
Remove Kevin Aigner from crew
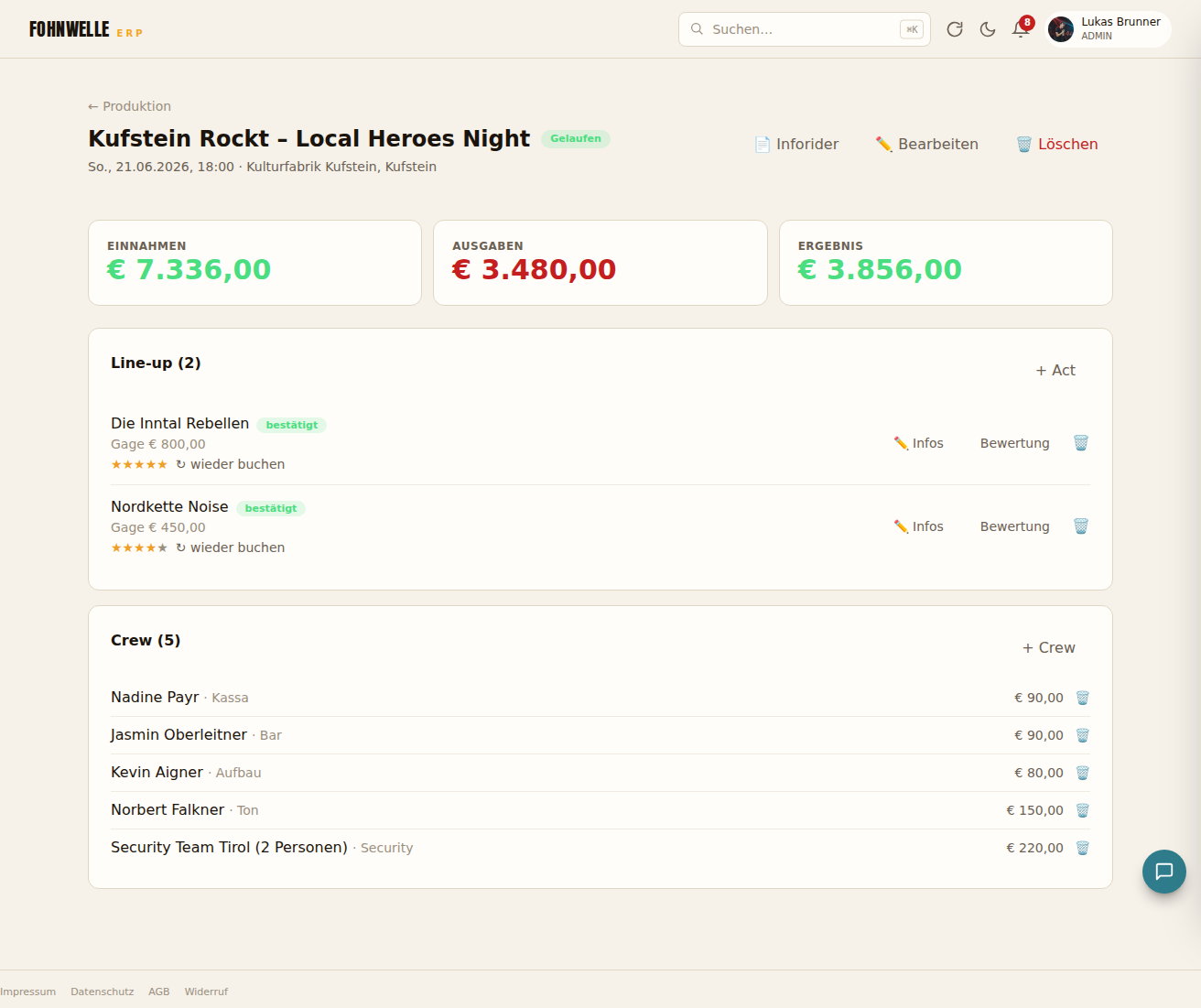click(1082, 773)
